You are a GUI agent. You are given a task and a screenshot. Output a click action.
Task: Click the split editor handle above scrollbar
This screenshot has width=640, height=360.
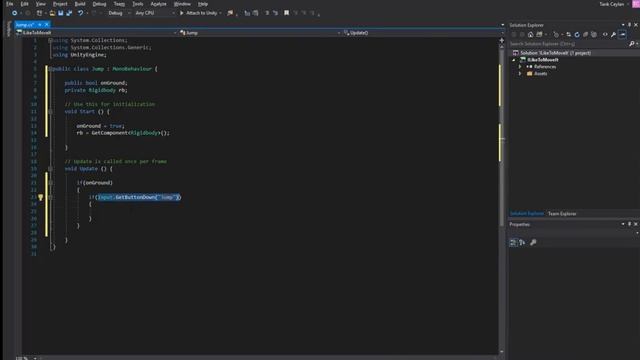coord(502,40)
